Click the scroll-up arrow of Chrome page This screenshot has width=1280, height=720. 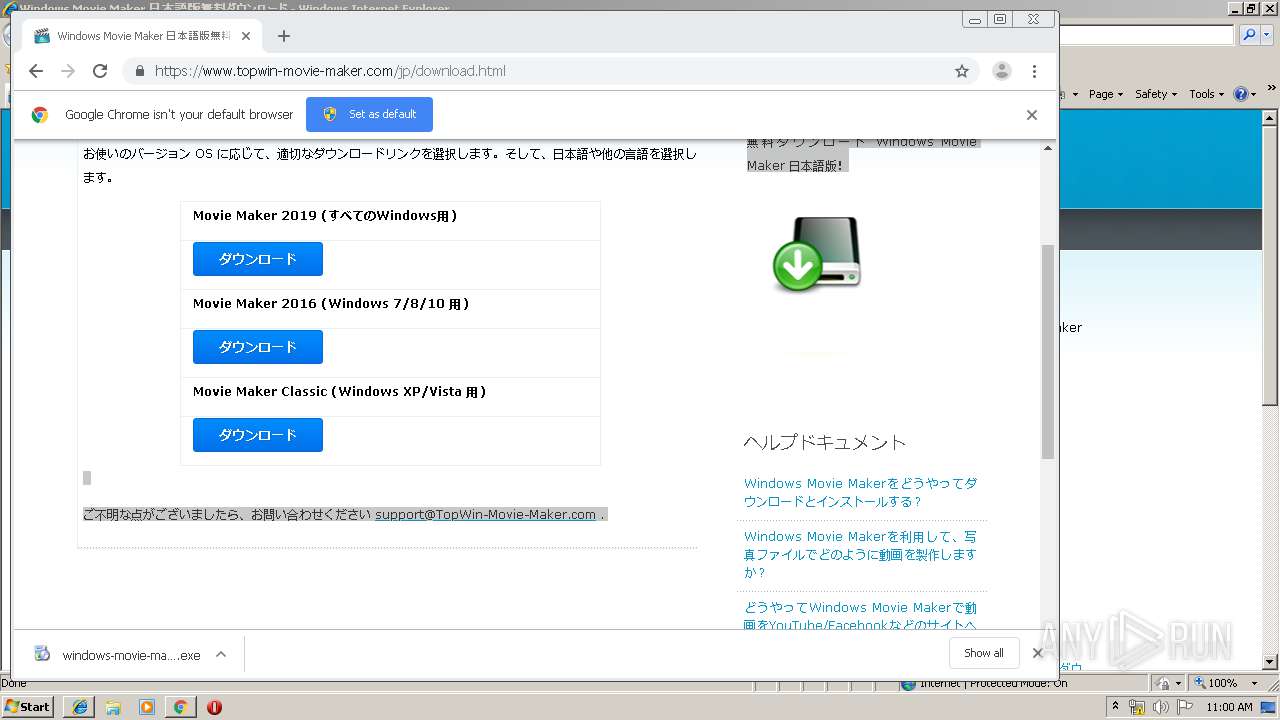(1048, 148)
